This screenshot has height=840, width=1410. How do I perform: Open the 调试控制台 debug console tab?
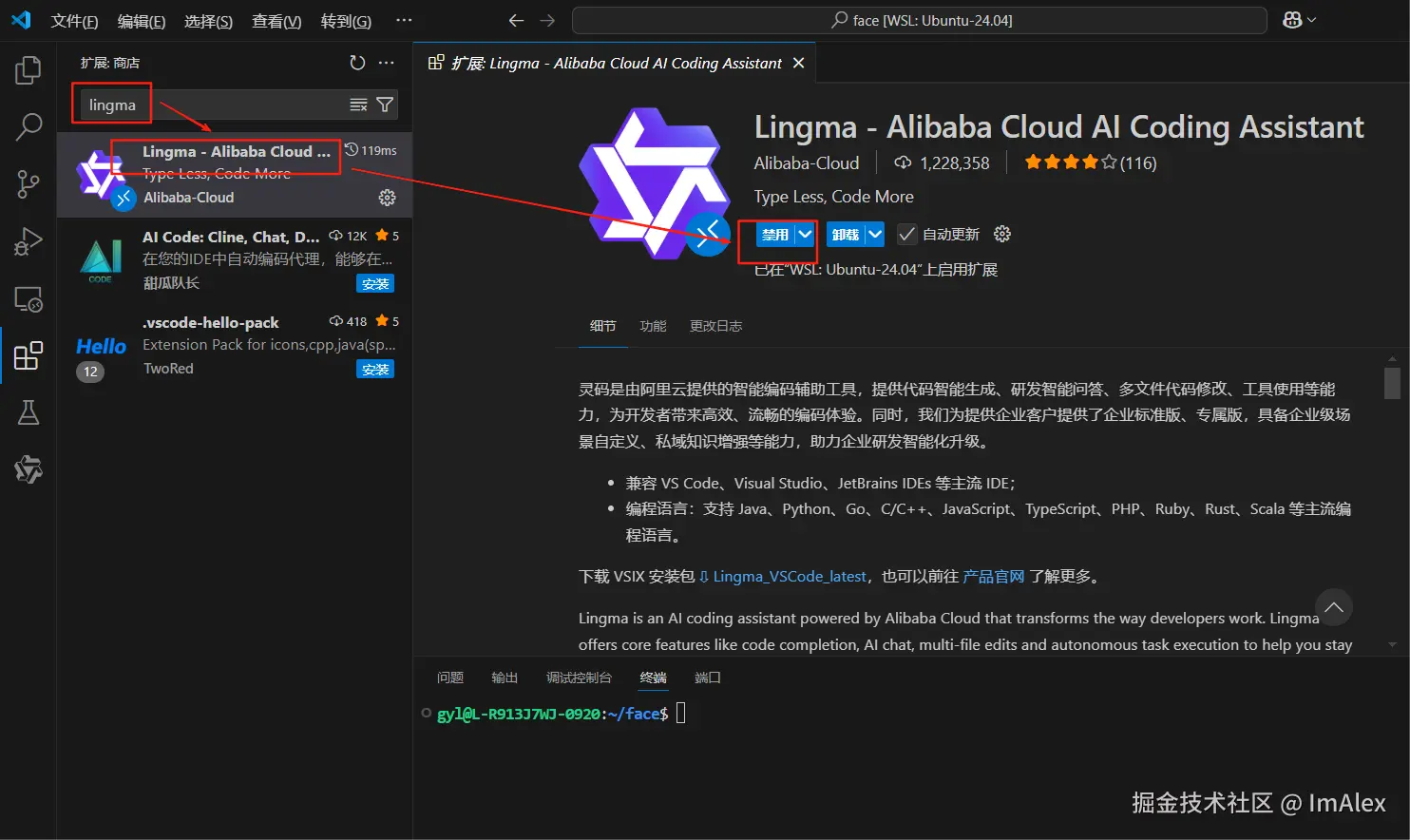579,678
